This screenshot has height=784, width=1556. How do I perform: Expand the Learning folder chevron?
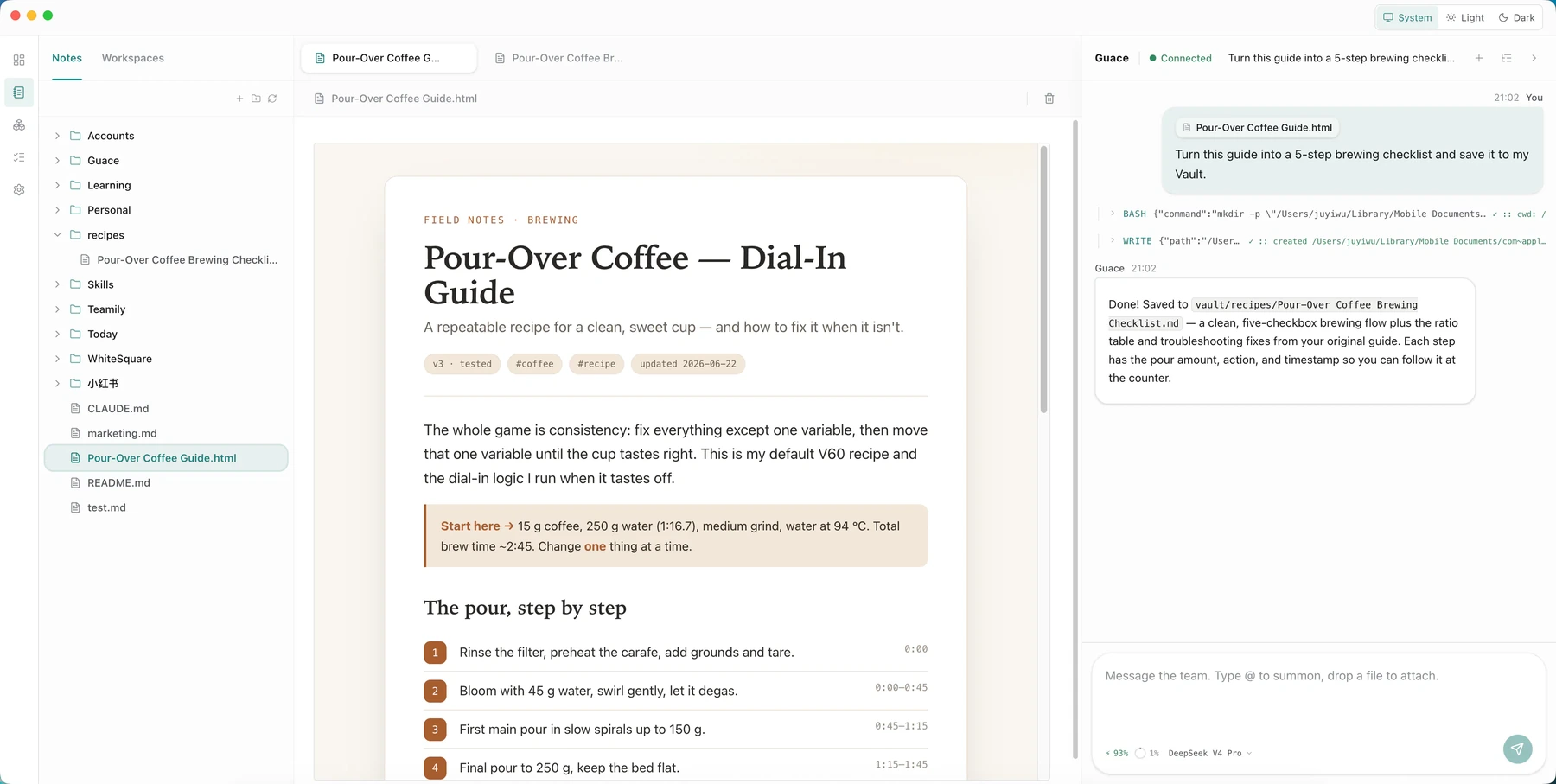coord(57,185)
